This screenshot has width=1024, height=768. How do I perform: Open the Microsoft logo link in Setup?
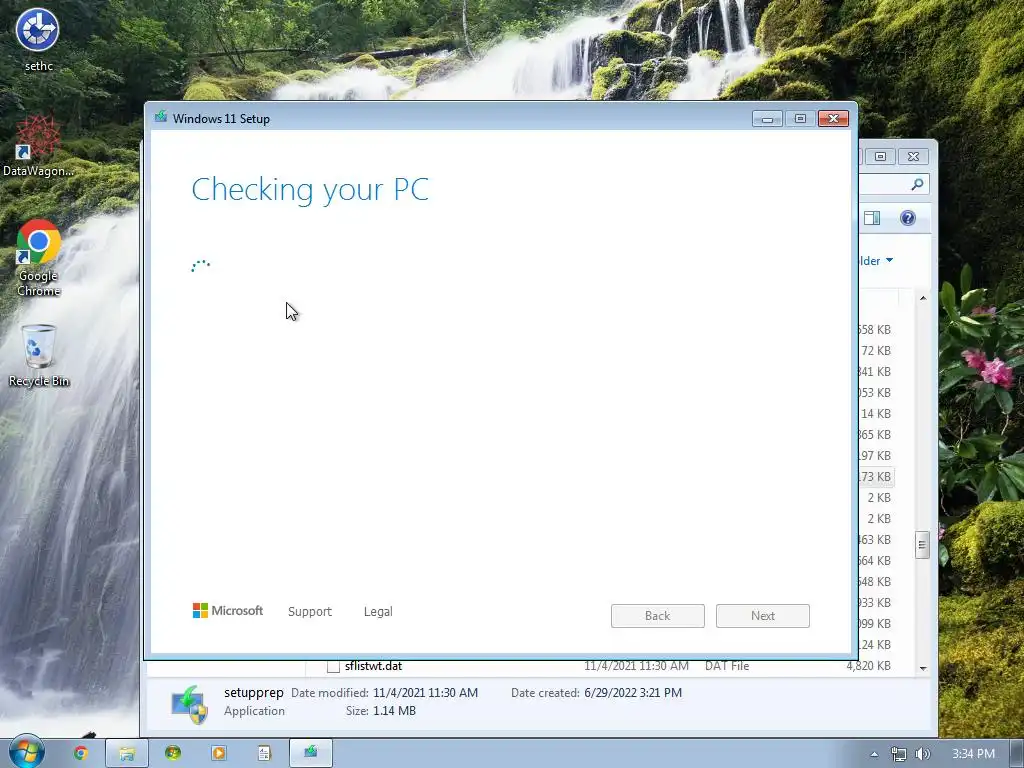click(x=228, y=611)
